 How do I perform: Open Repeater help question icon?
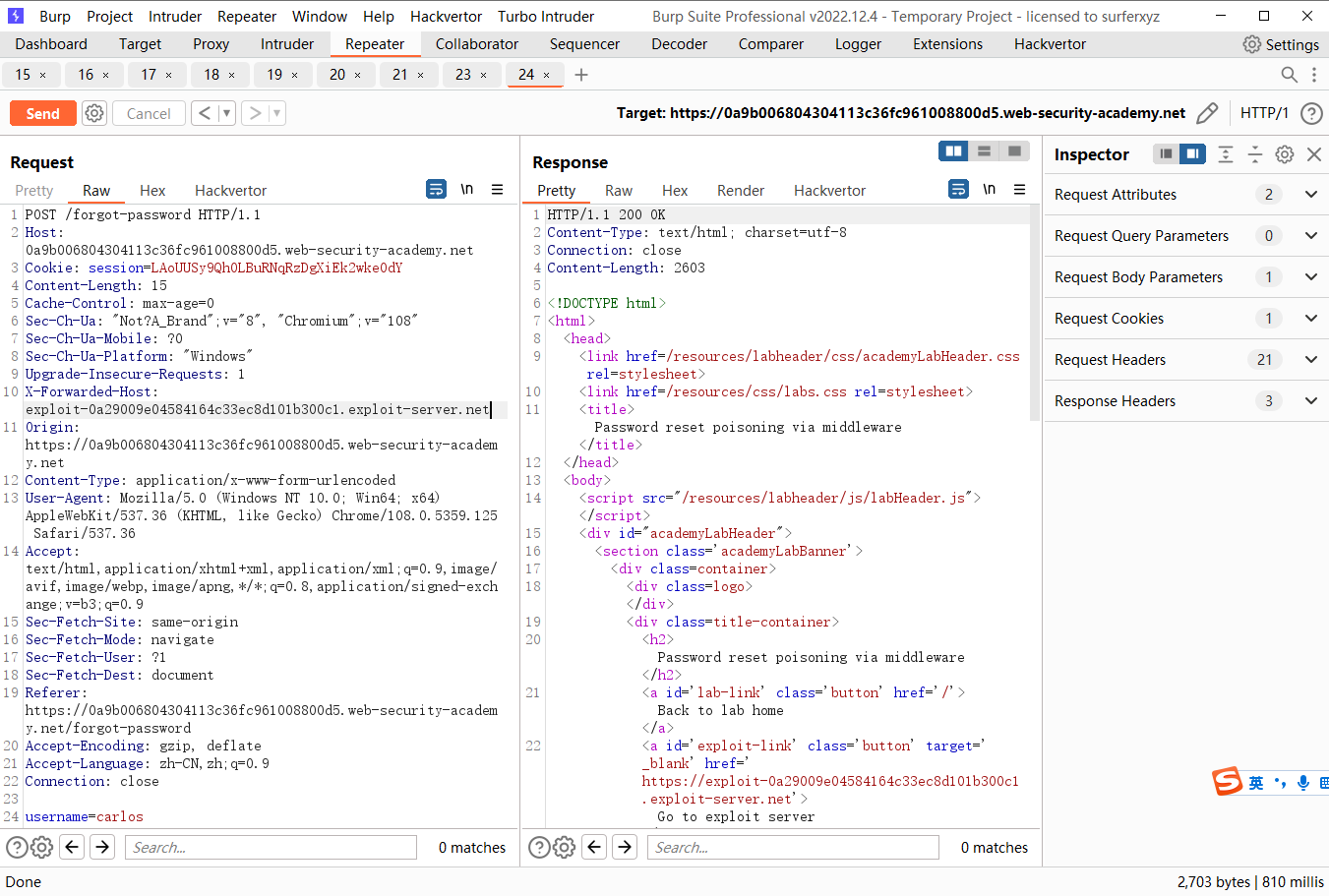(x=1311, y=113)
